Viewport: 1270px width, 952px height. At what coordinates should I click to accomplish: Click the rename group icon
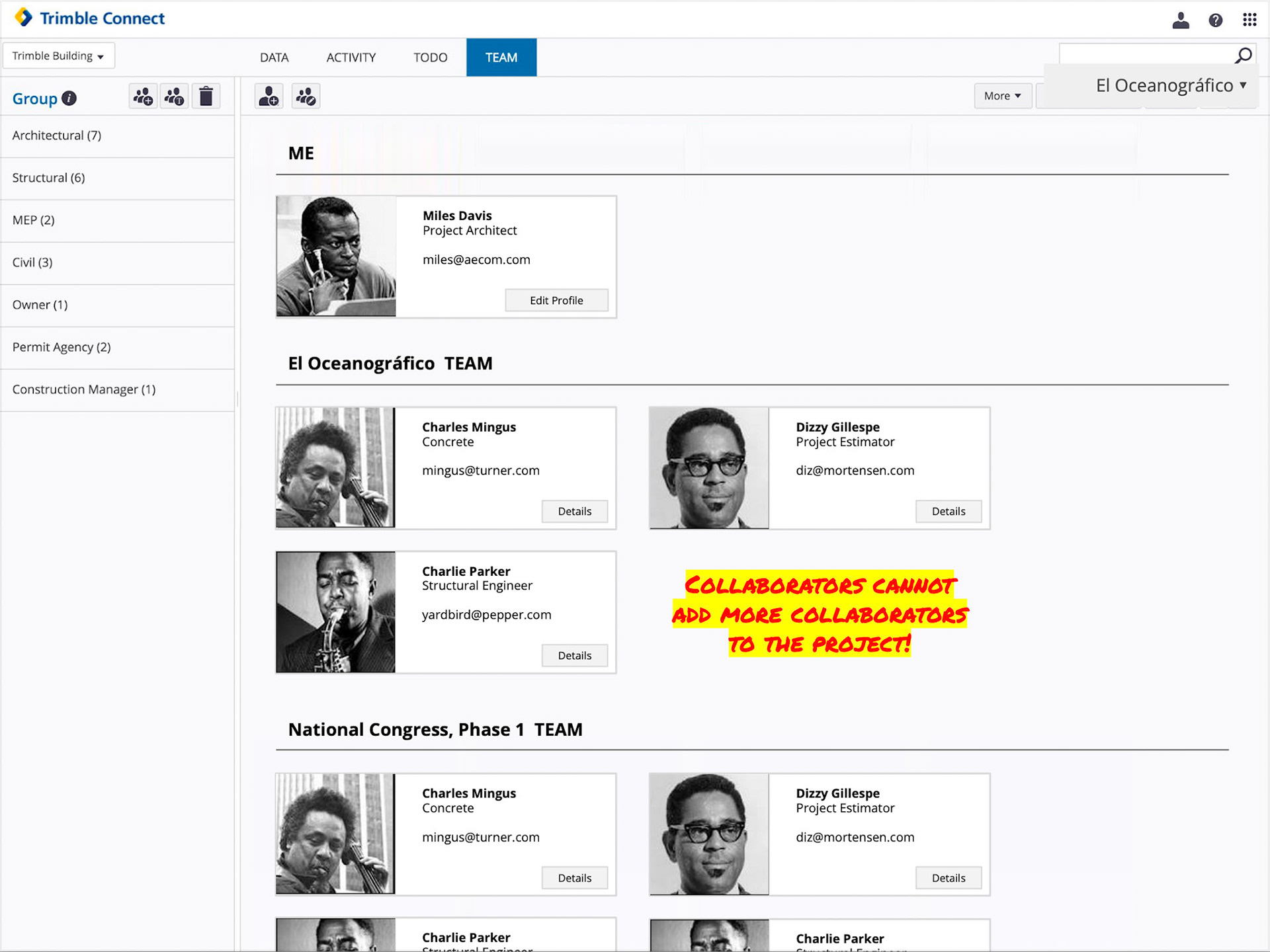pyautogui.click(x=175, y=97)
